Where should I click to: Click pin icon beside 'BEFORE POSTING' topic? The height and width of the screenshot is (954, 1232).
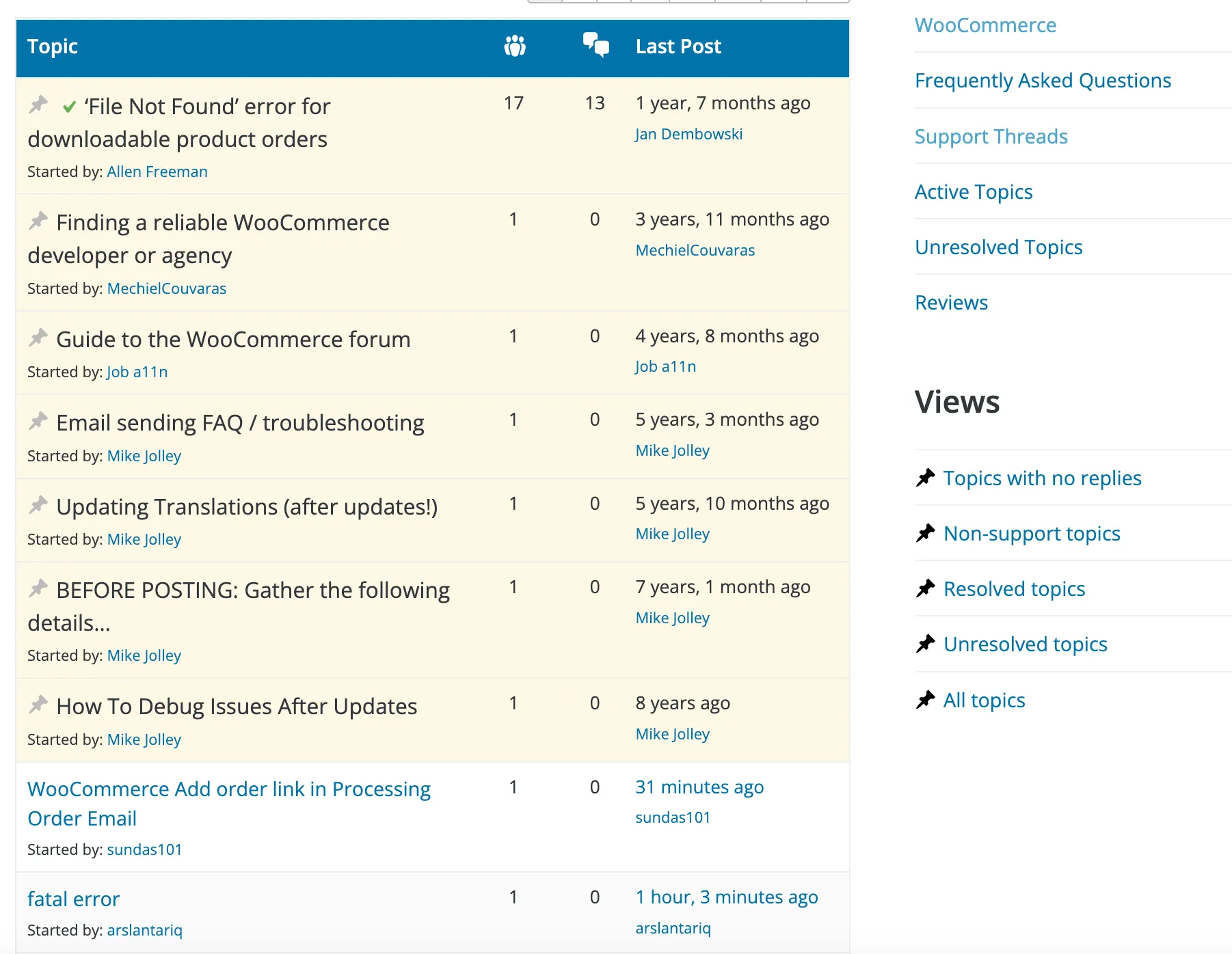pos(38,588)
